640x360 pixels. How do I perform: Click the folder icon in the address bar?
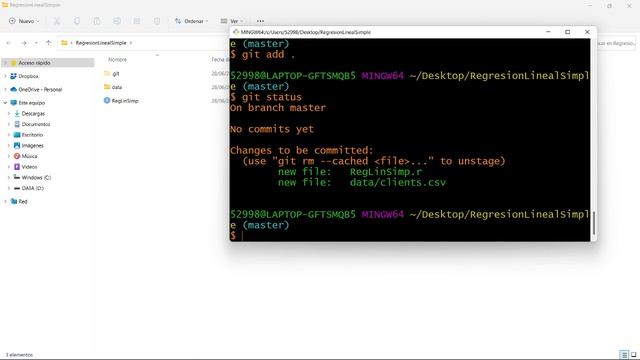coord(64,43)
